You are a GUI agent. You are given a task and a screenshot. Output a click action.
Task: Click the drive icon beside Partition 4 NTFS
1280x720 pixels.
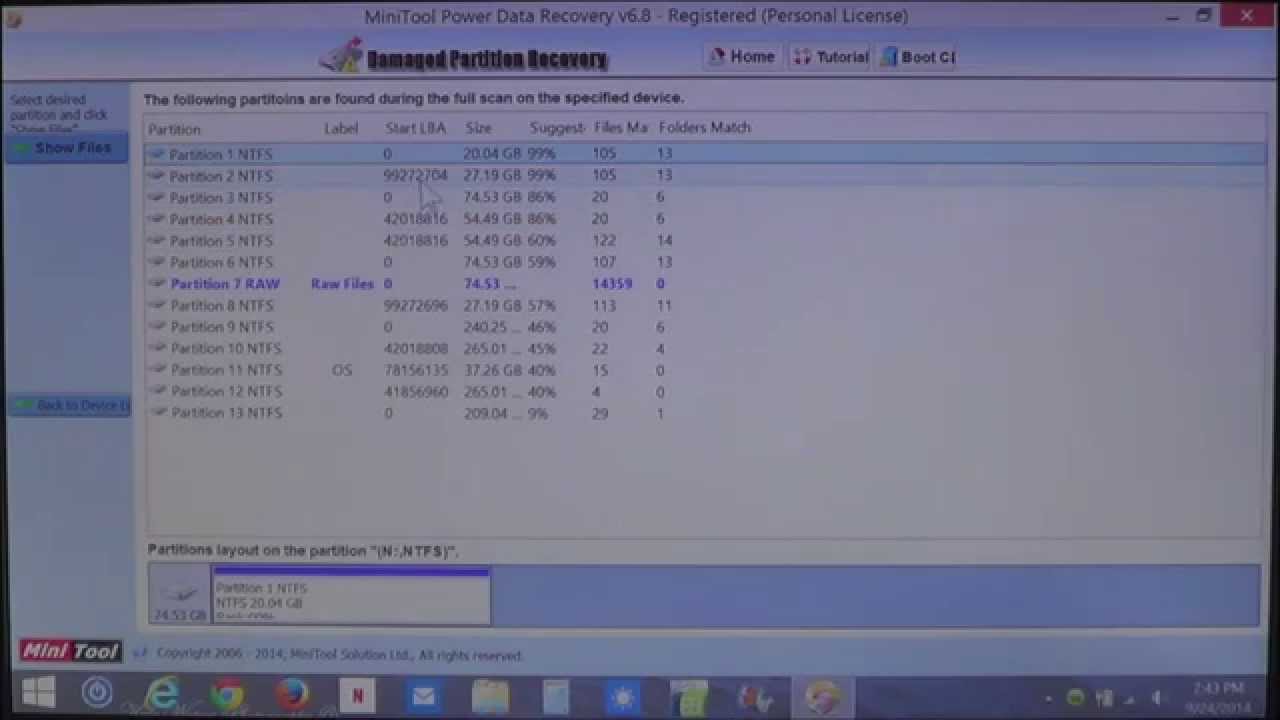(x=157, y=219)
